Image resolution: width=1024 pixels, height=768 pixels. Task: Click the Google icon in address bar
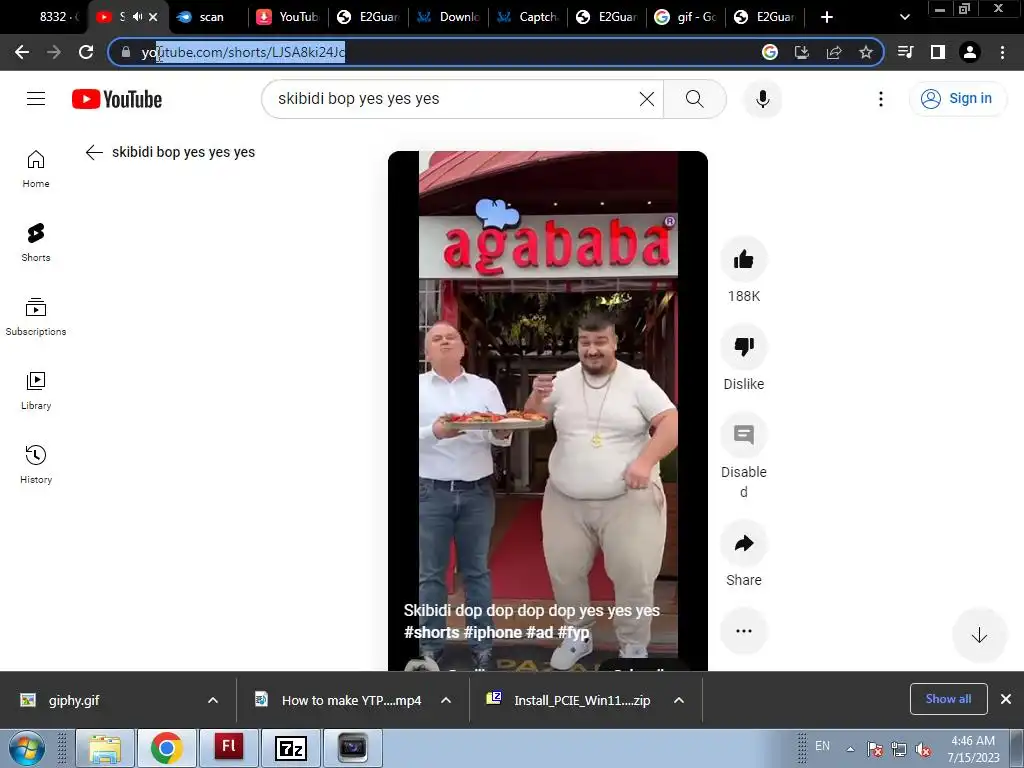click(770, 52)
